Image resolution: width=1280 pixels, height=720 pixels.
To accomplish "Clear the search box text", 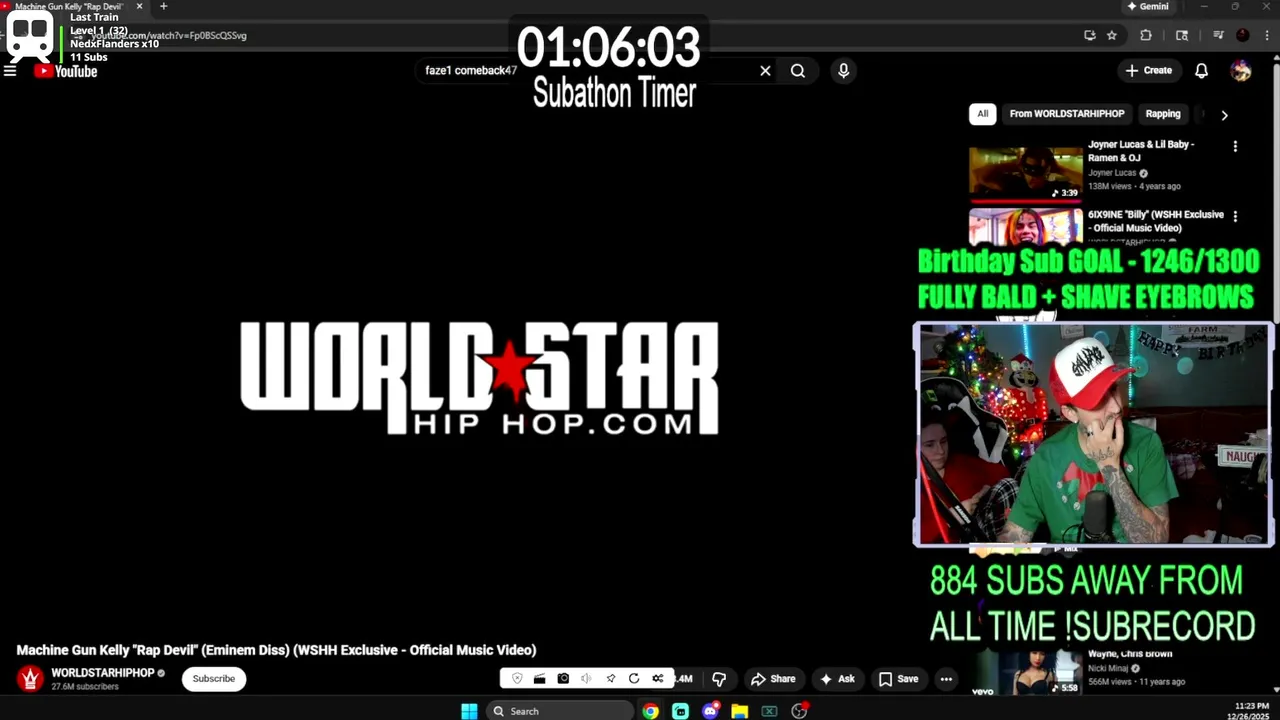I will (x=765, y=71).
